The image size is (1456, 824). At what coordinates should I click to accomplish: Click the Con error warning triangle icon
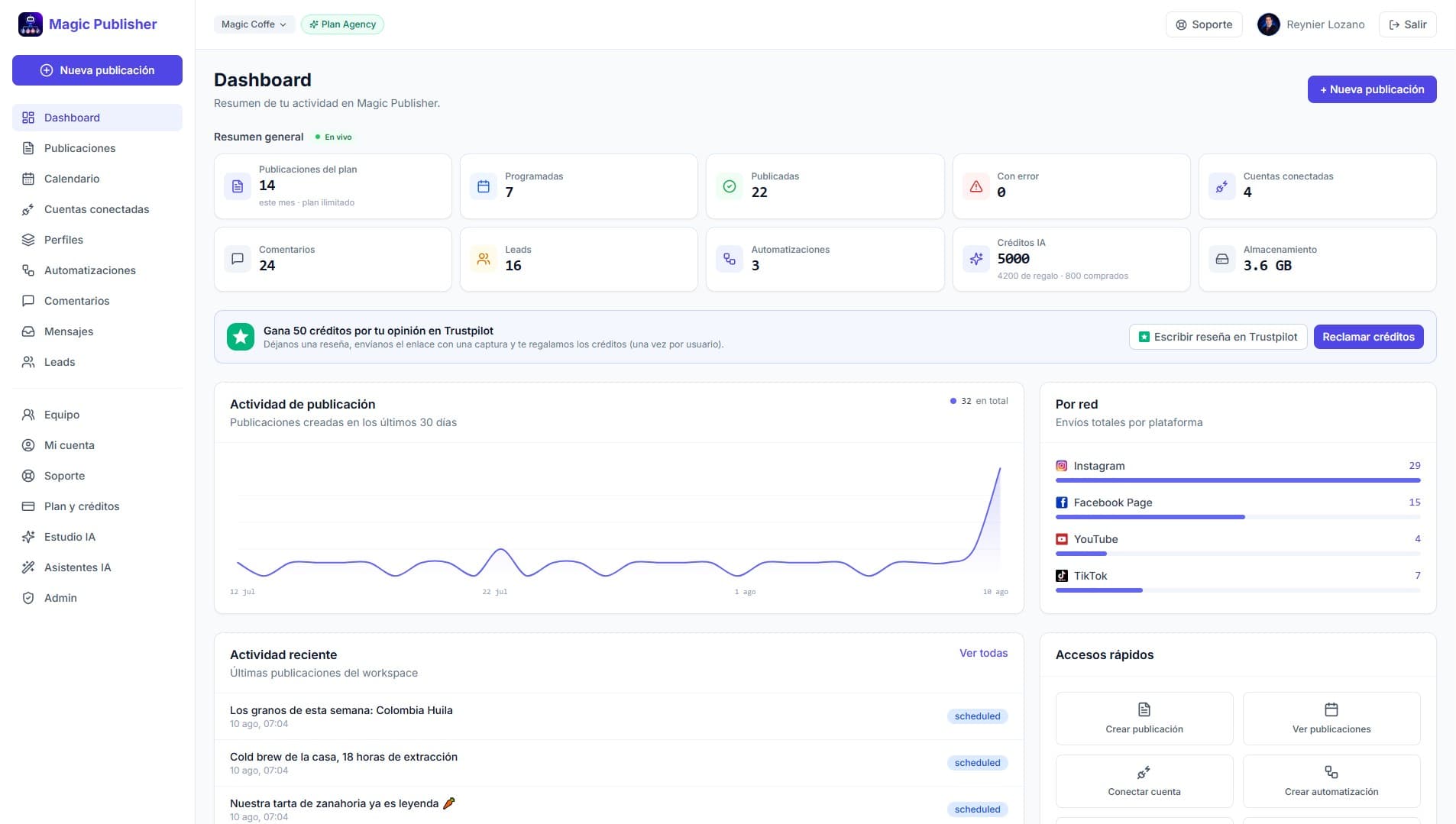pos(976,186)
